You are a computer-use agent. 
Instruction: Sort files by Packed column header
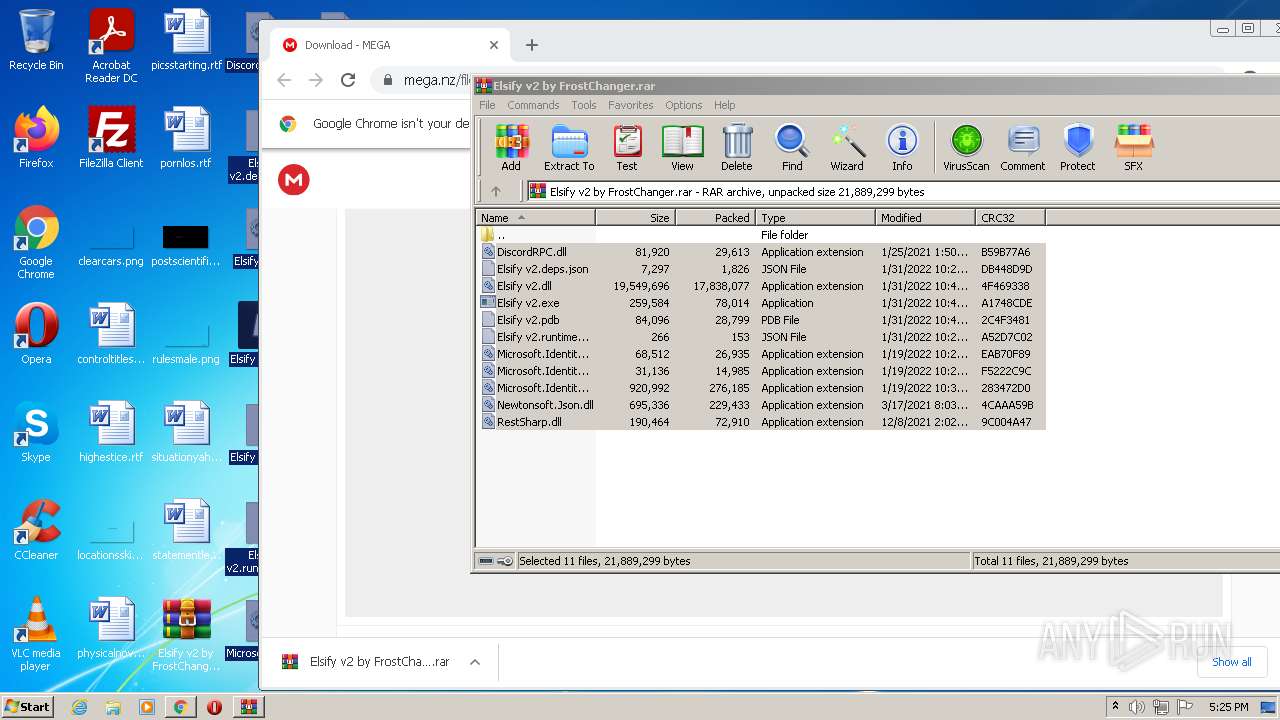(x=716, y=217)
